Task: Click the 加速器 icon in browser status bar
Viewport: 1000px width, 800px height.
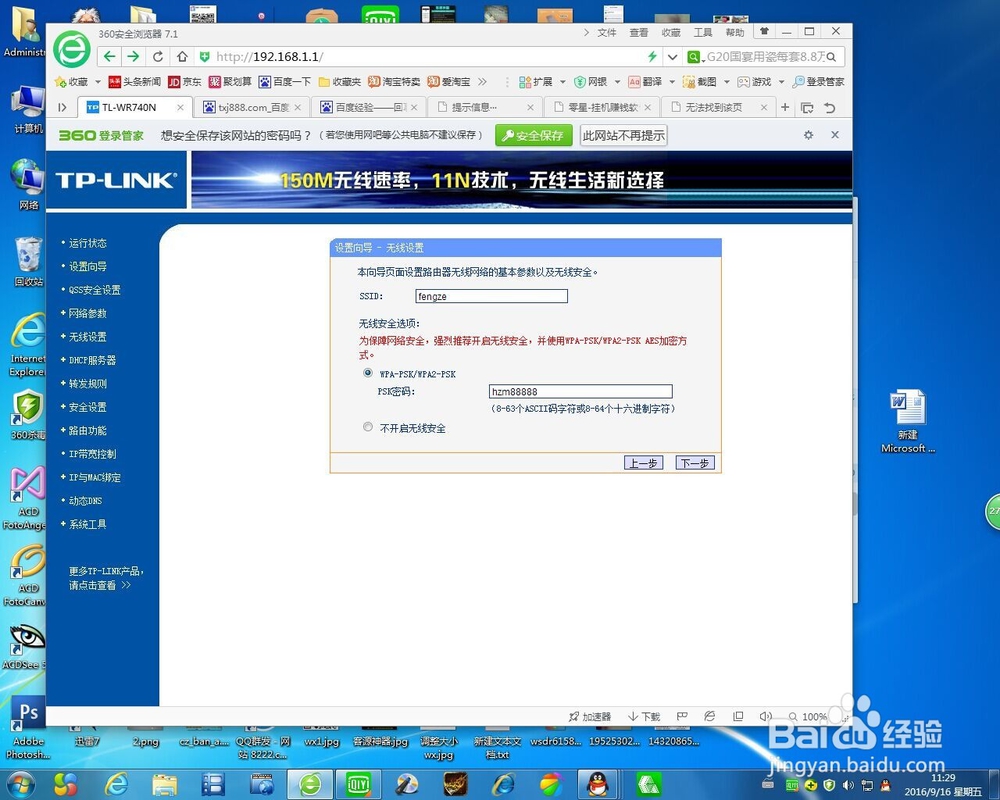Action: [x=586, y=717]
